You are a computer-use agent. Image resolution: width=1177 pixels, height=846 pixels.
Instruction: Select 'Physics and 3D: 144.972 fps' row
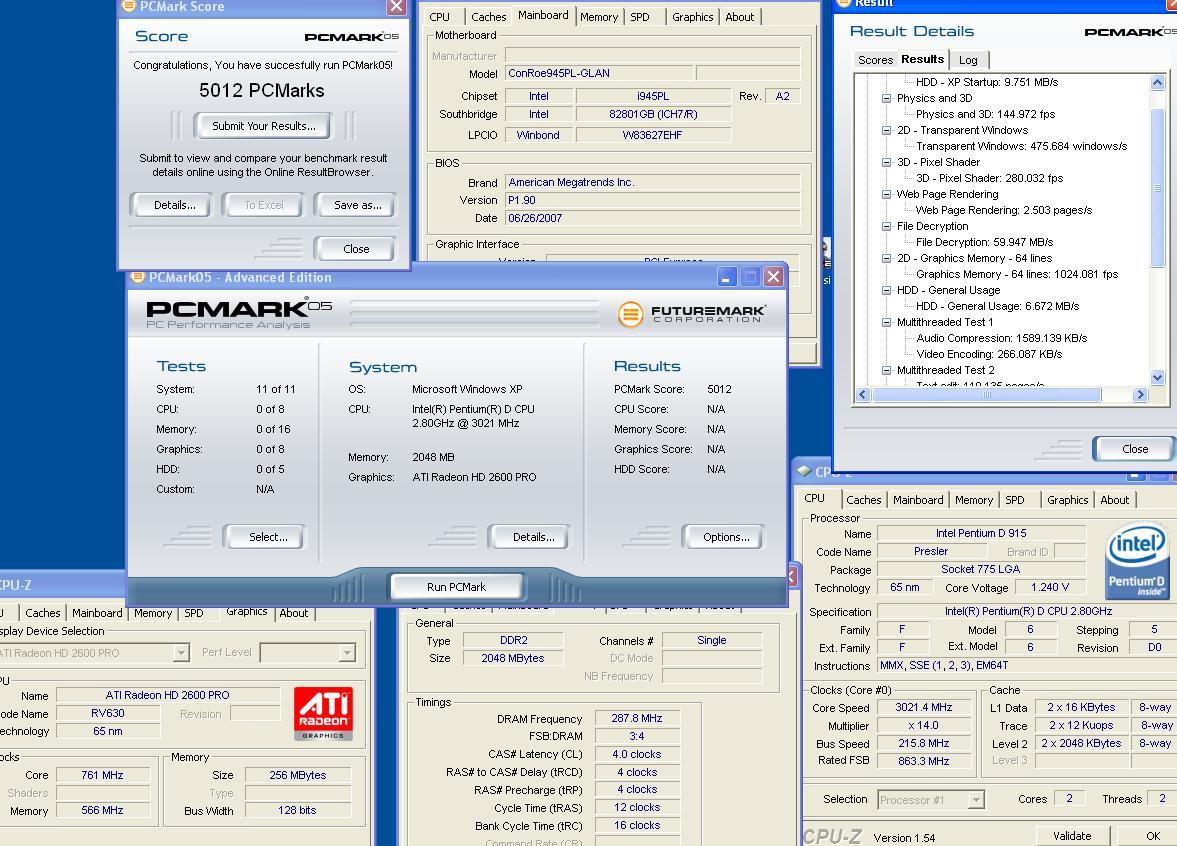click(x=985, y=114)
